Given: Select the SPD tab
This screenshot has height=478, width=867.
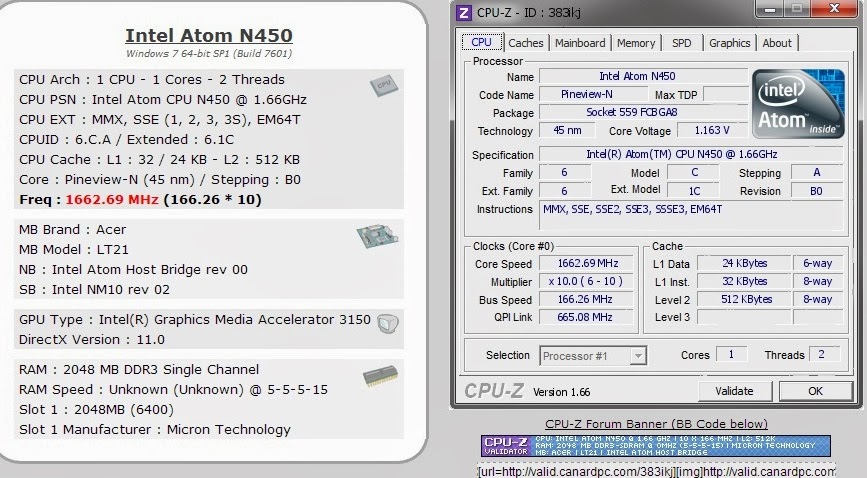Looking at the screenshot, I should 681,43.
